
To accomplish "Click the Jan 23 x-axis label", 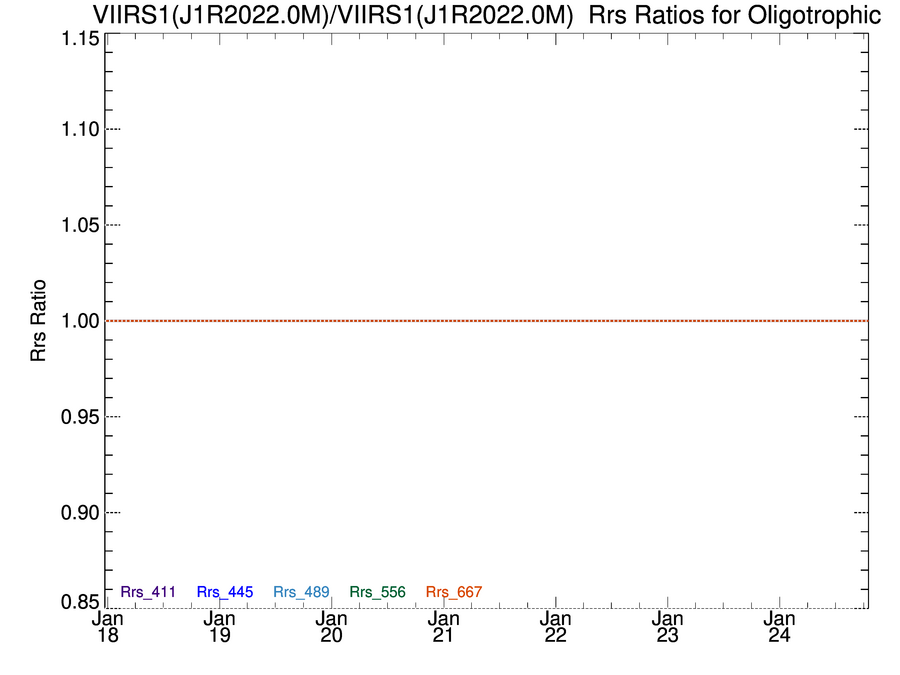I will (667, 627).
